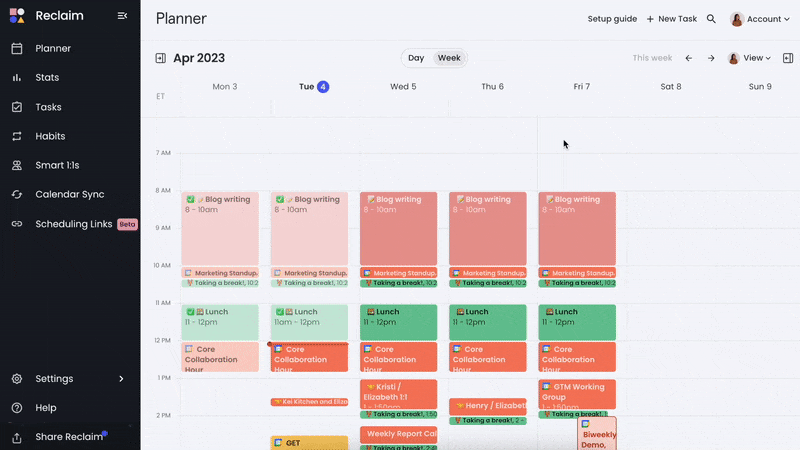Image resolution: width=800 pixels, height=450 pixels.
Task: Open Habits in the sidebar
Action: point(50,136)
